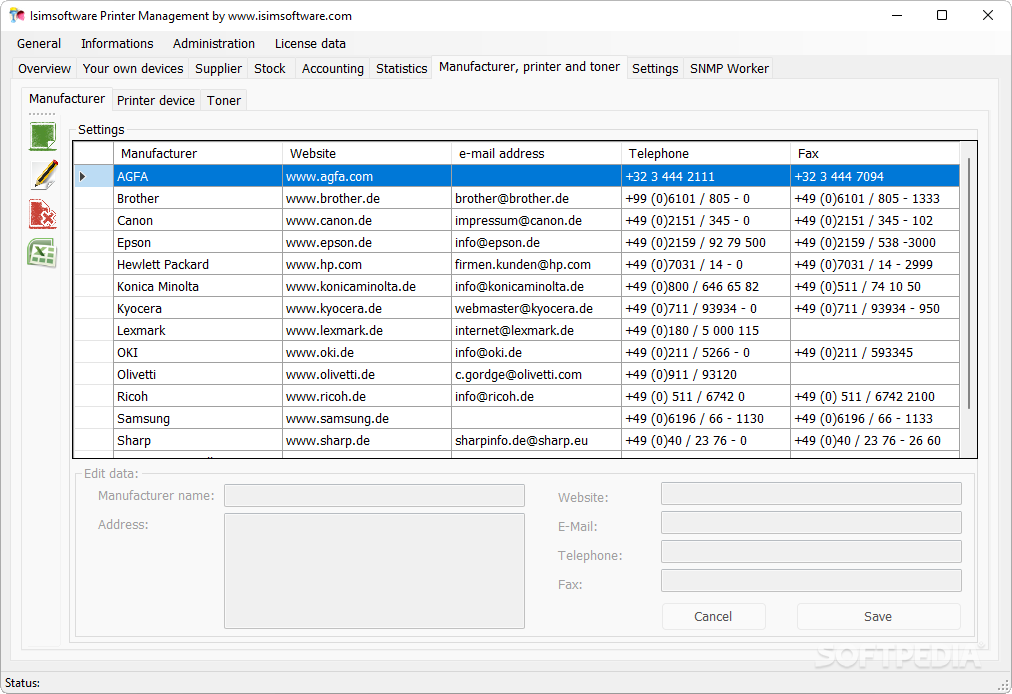Image resolution: width=1012 pixels, height=694 pixels.
Task: Click the pencil edit manufacturer icon
Action: coord(44,175)
